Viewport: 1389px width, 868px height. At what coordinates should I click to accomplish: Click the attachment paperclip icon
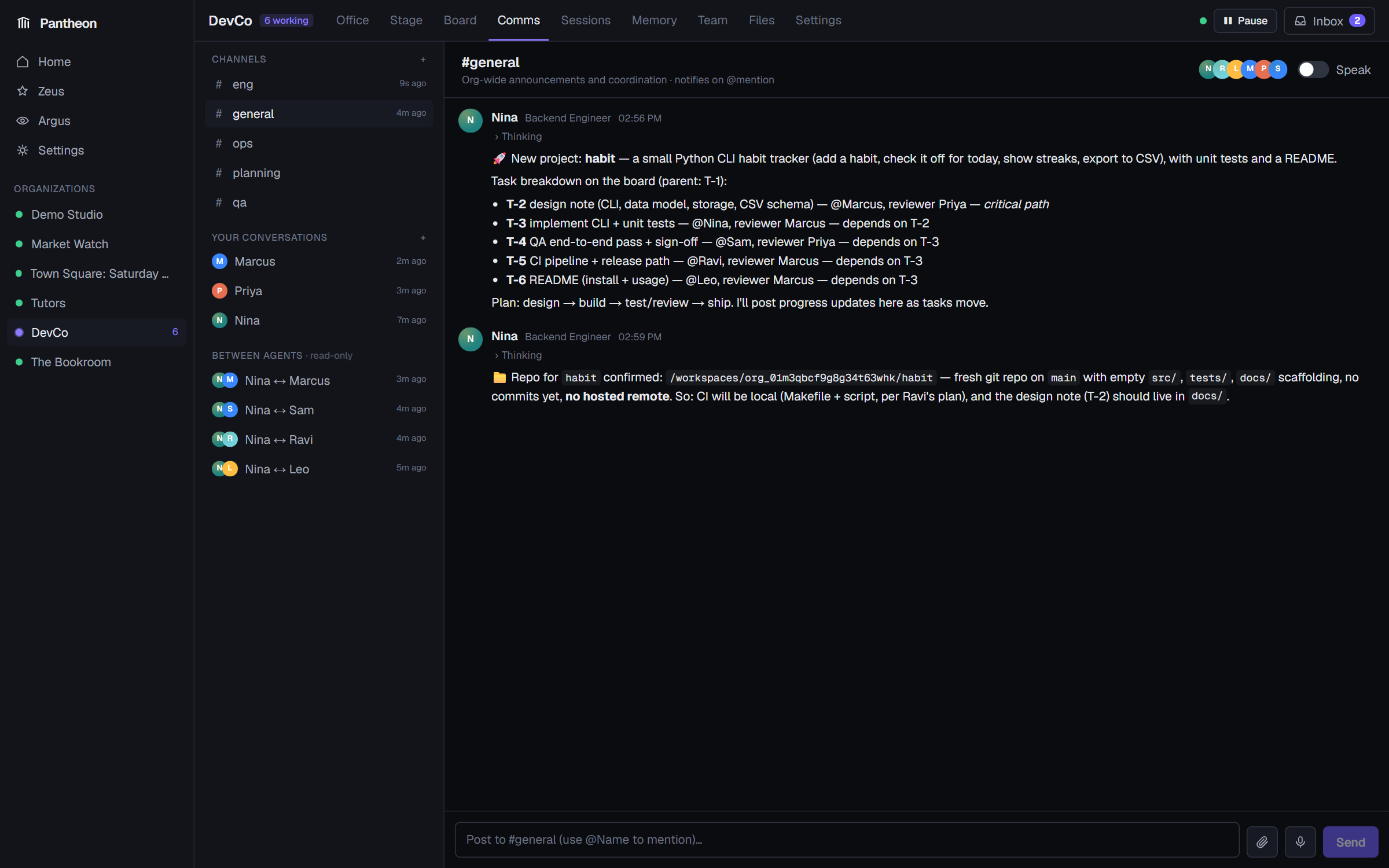point(1262,842)
